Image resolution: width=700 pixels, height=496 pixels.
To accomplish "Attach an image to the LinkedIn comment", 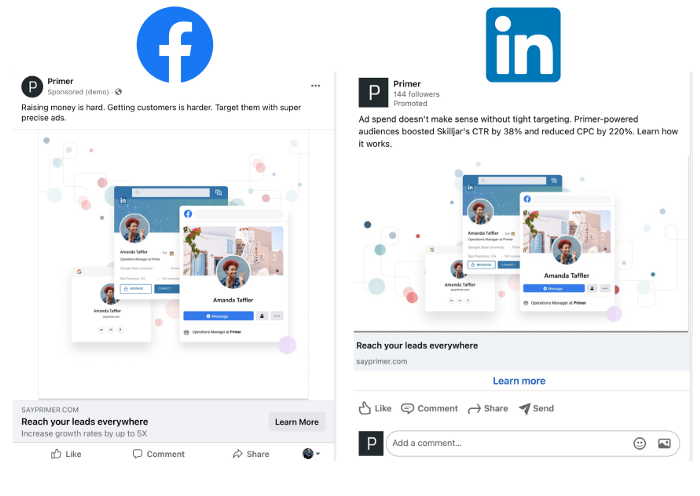I will pos(664,443).
